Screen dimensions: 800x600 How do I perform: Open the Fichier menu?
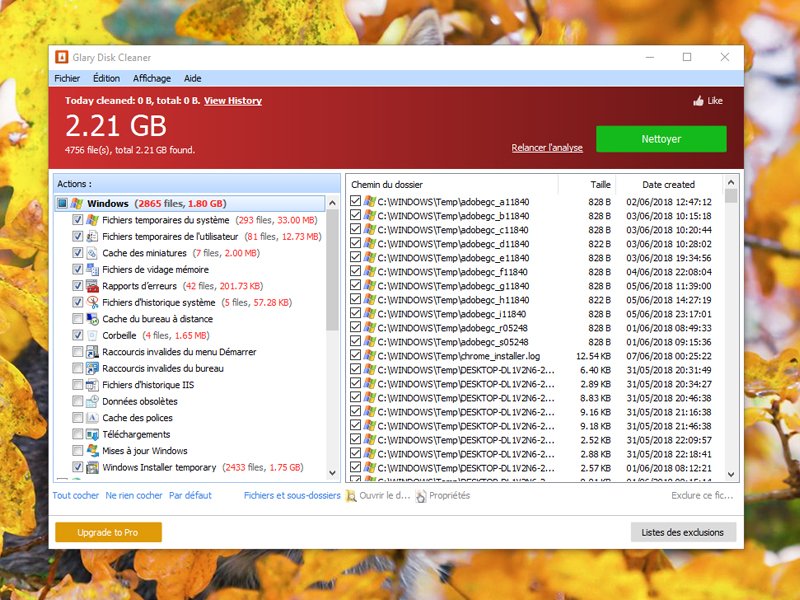tap(67, 79)
